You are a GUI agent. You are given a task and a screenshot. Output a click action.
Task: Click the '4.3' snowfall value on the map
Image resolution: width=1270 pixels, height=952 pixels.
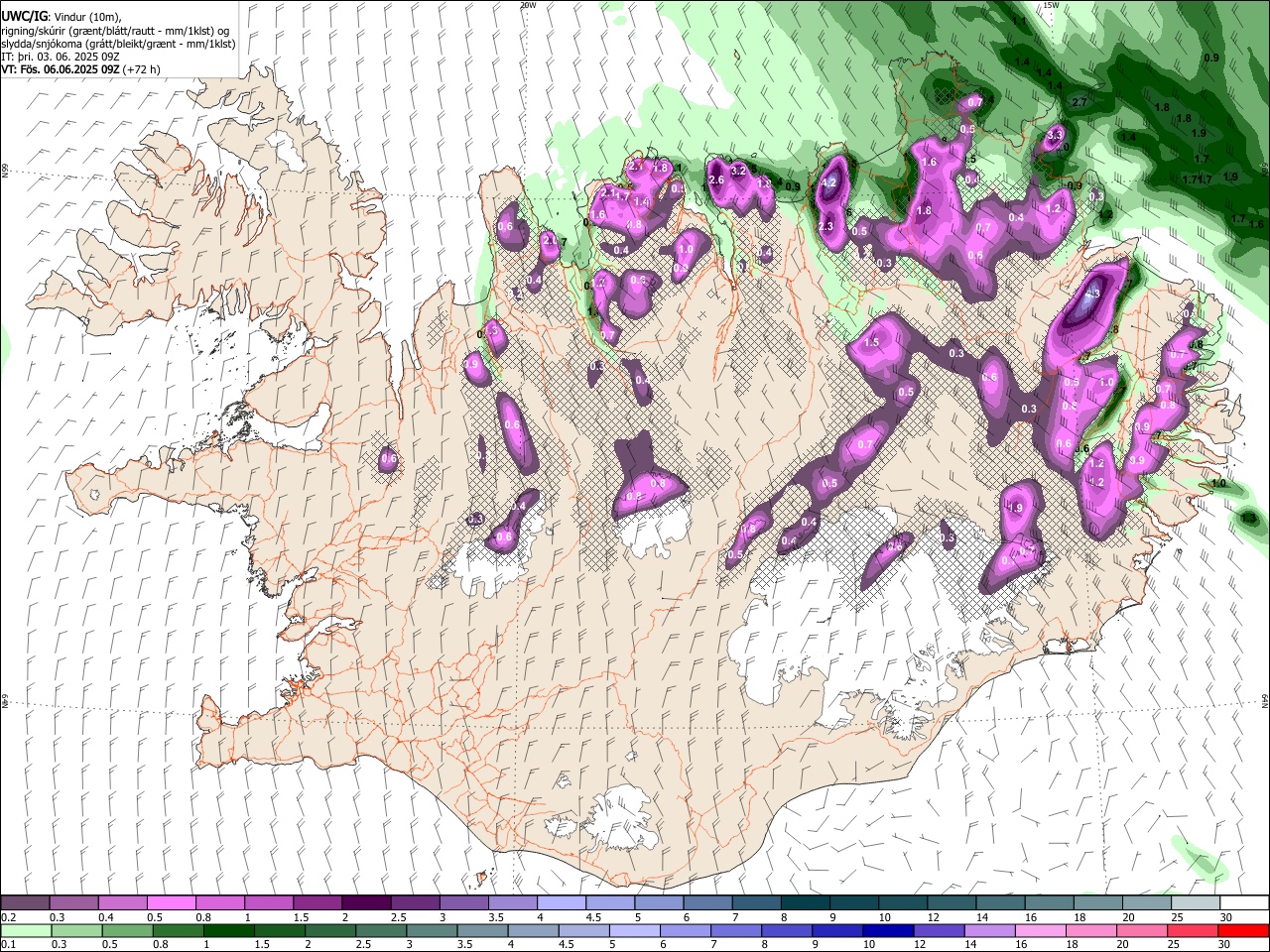tap(1093, 295)
